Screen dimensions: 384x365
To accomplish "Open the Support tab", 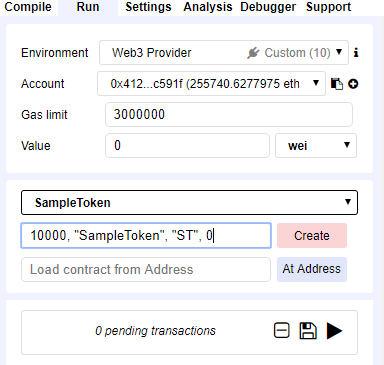I will coord(328,7).
